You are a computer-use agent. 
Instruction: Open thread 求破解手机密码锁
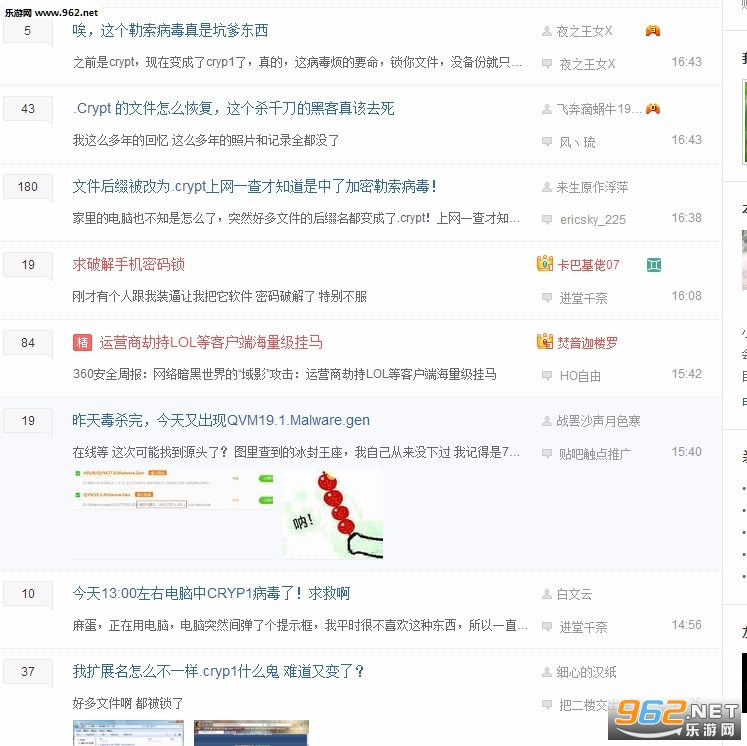(129, 264)
